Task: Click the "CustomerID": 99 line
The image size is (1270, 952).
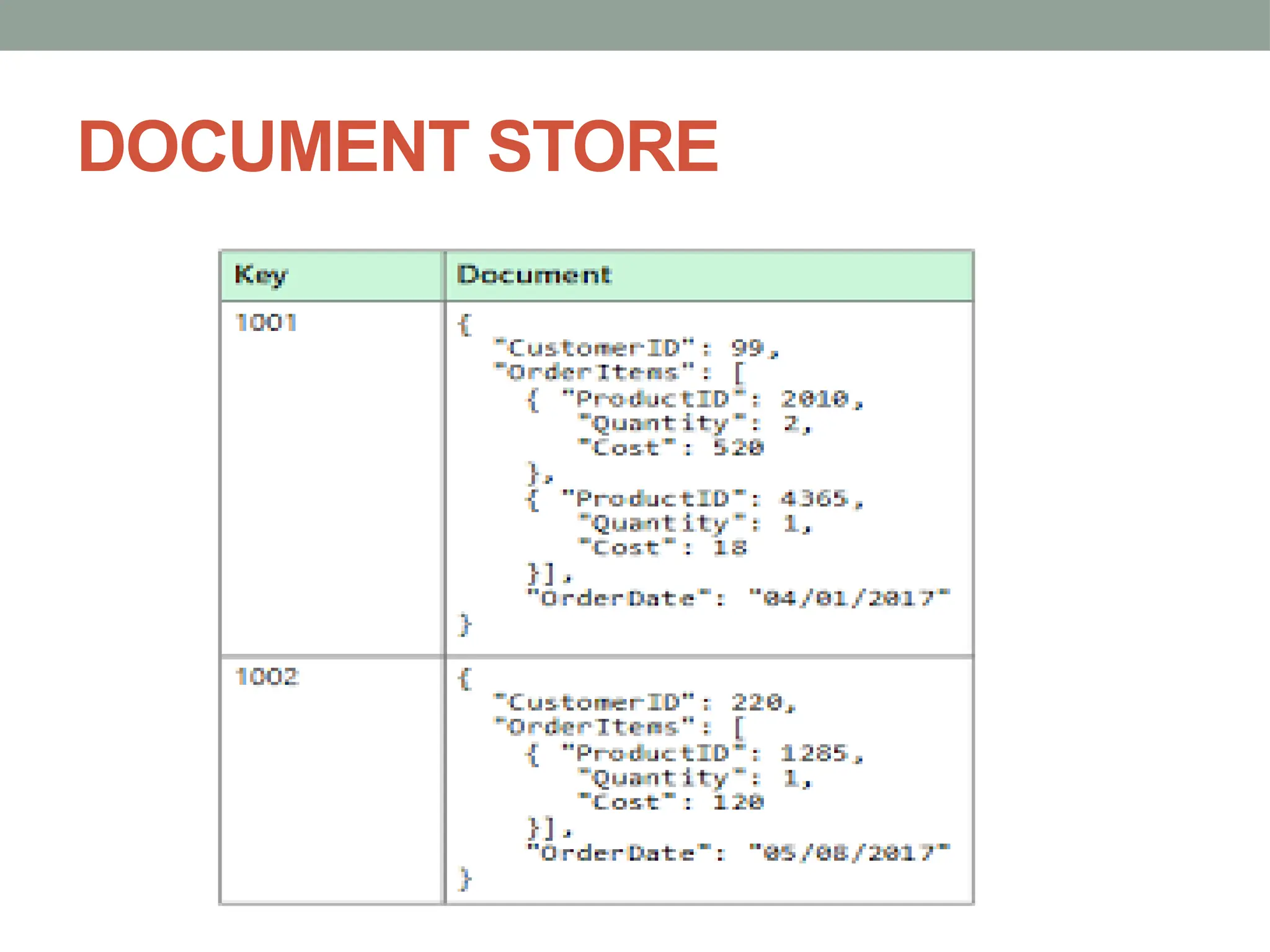Action: coord(636,348)
